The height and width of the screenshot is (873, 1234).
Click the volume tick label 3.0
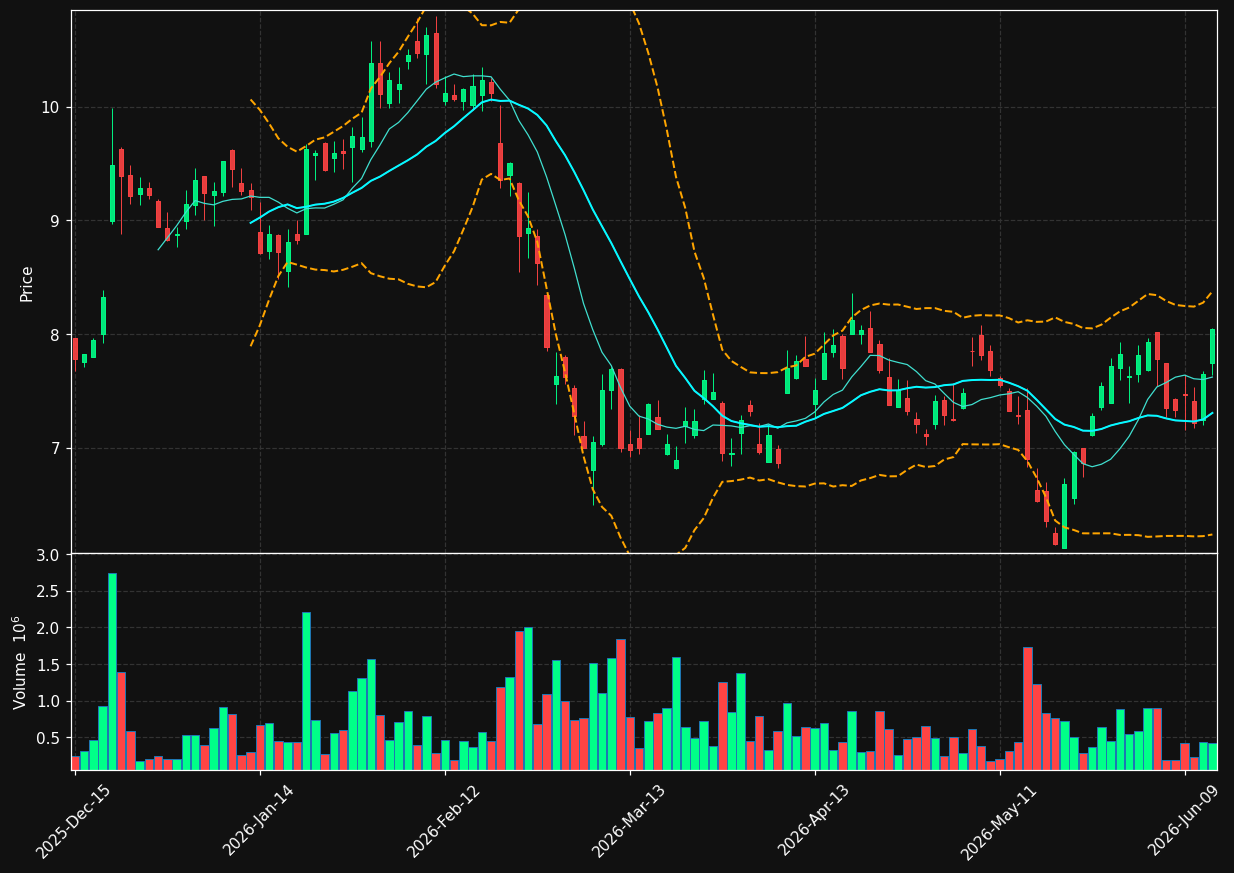coord(49,555)
